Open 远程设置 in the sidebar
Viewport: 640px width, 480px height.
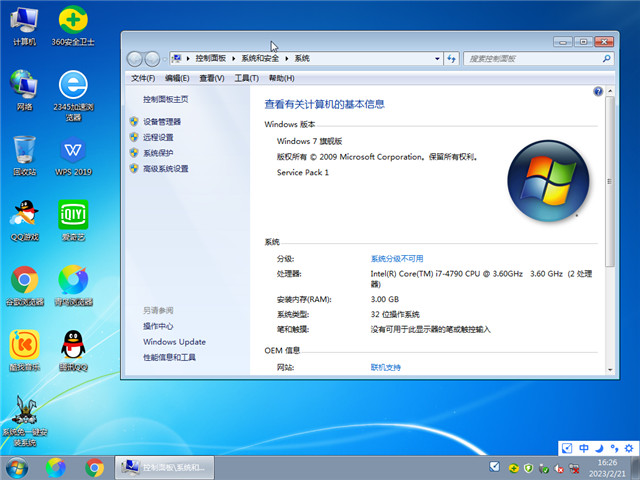click(158, 137)
